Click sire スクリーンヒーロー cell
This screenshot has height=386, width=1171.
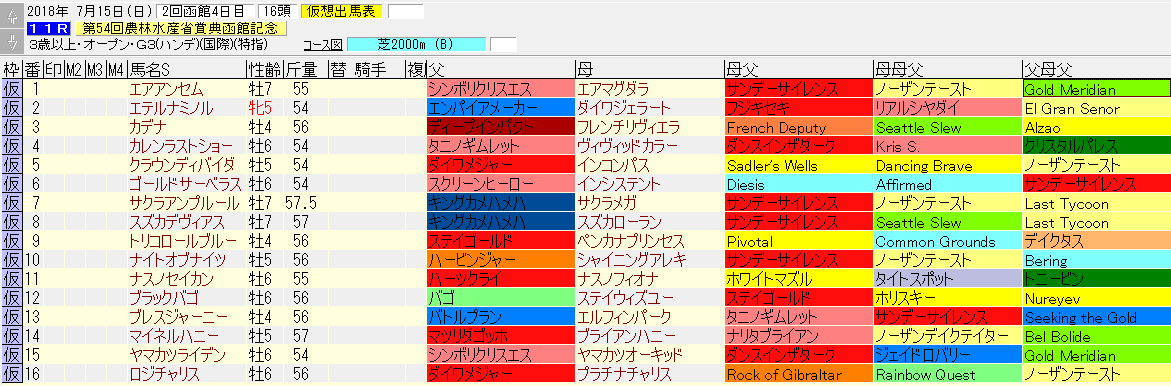pyautogui.click(x=500, y=184)
